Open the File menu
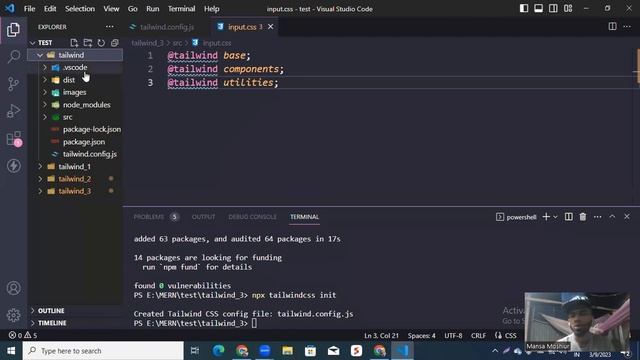The image size is (640, 360). pos(29,9)
